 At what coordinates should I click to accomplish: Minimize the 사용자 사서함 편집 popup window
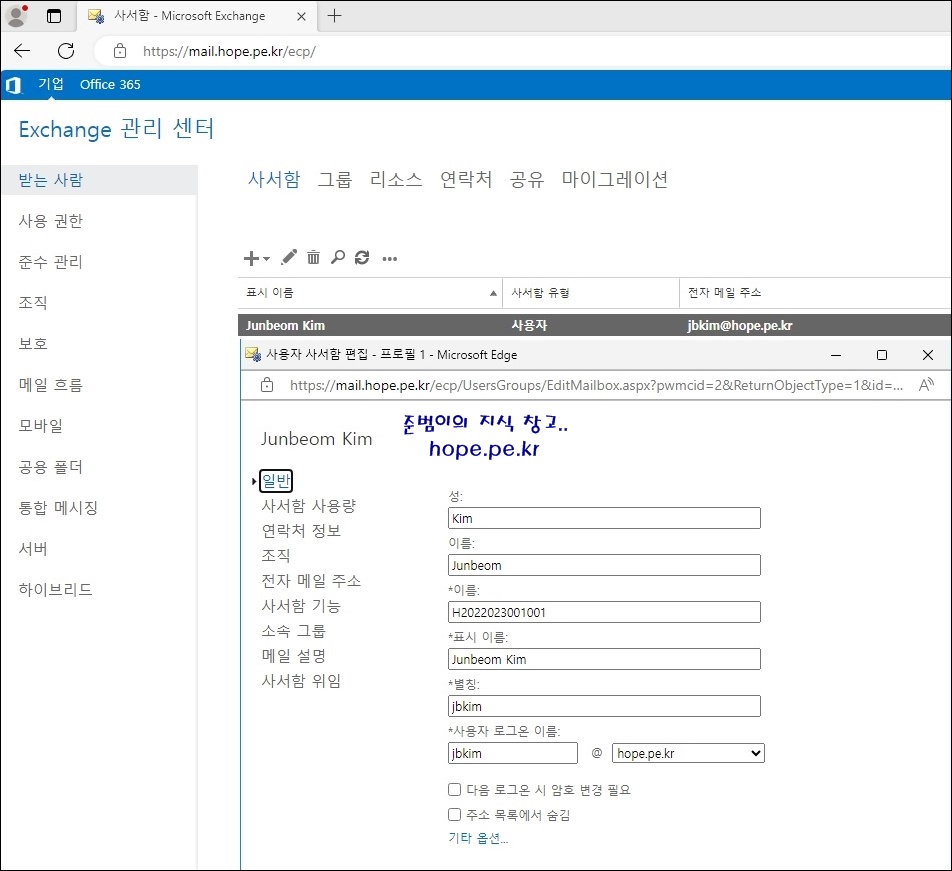coord(836,355)
